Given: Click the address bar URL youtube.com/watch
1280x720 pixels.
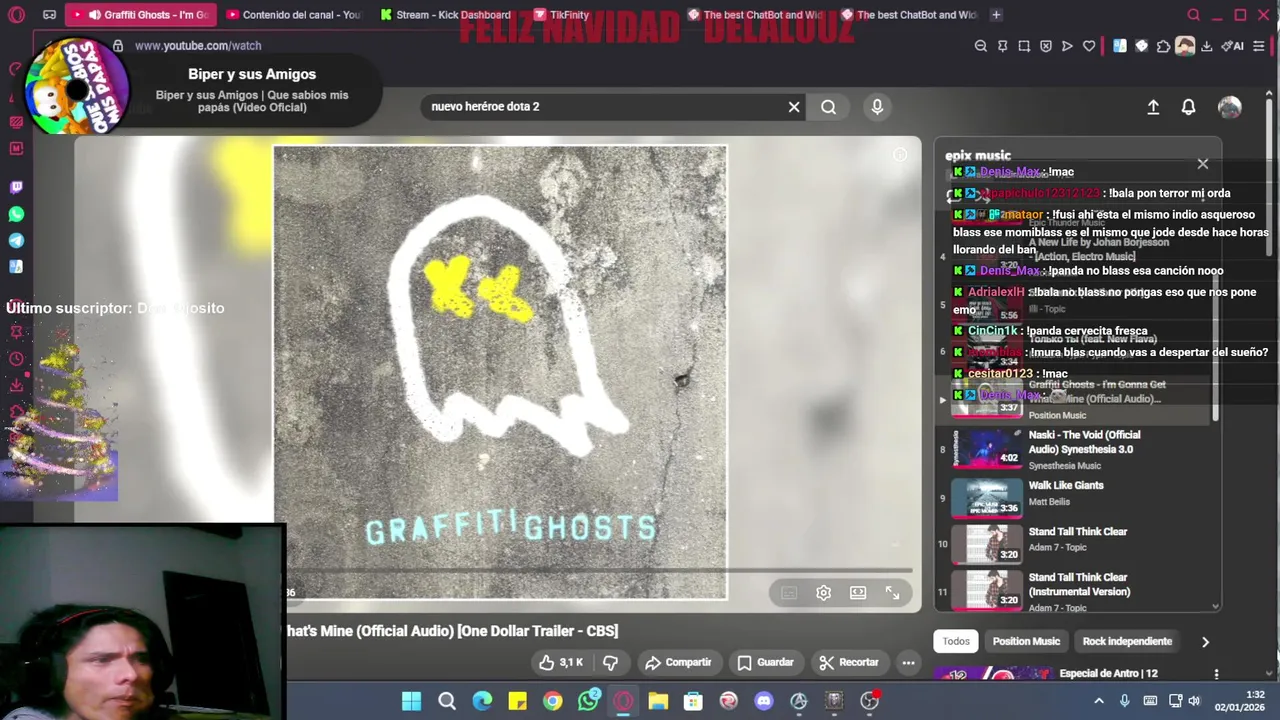Looking at the screenshot, I should tap(198, 46).
